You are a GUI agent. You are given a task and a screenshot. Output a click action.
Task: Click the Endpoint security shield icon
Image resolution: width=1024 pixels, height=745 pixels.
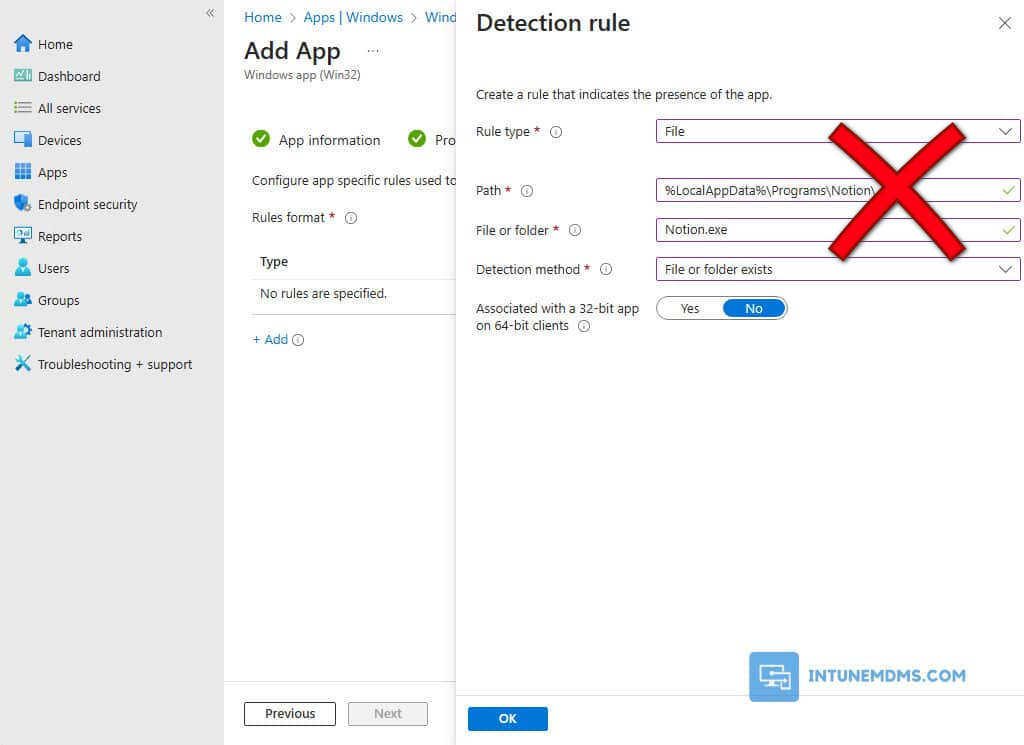pyautogui.click(x=23, y=204)
